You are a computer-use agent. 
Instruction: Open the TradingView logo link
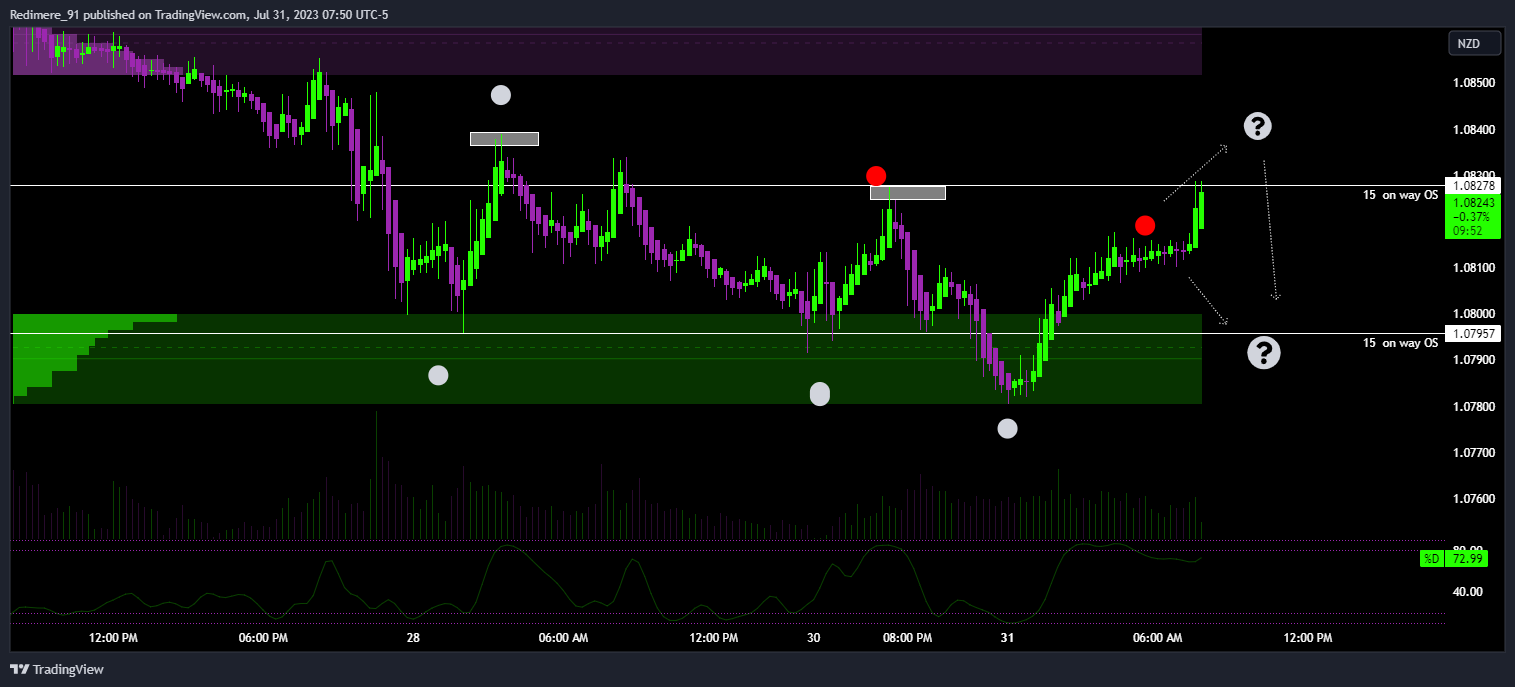(57, 669)
